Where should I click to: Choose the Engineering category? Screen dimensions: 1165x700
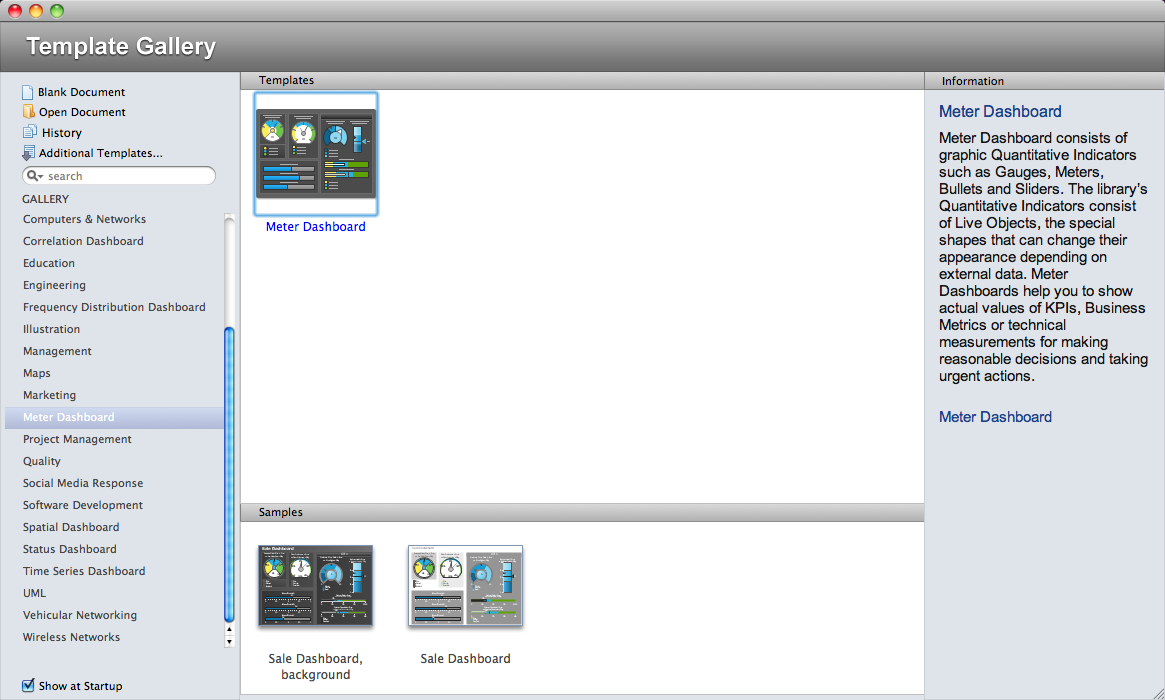(54, 285)
